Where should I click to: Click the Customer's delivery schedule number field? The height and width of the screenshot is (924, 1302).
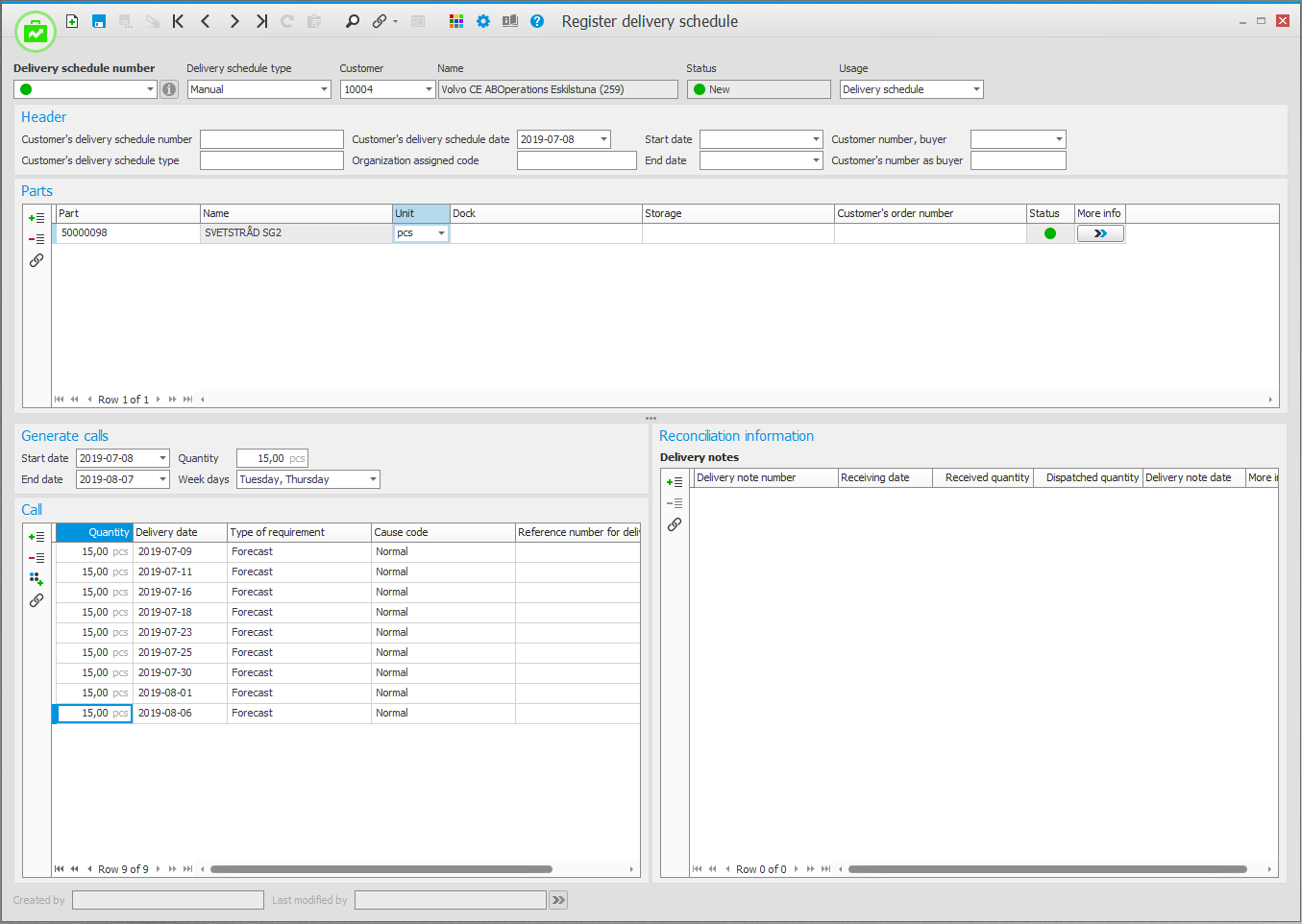271,139
